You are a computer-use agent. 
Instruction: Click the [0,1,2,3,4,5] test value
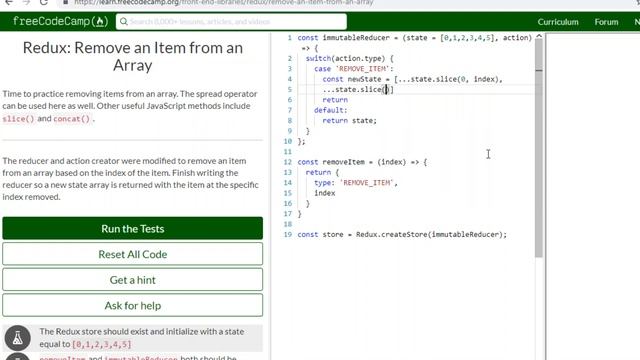click(x=102, y=344)
